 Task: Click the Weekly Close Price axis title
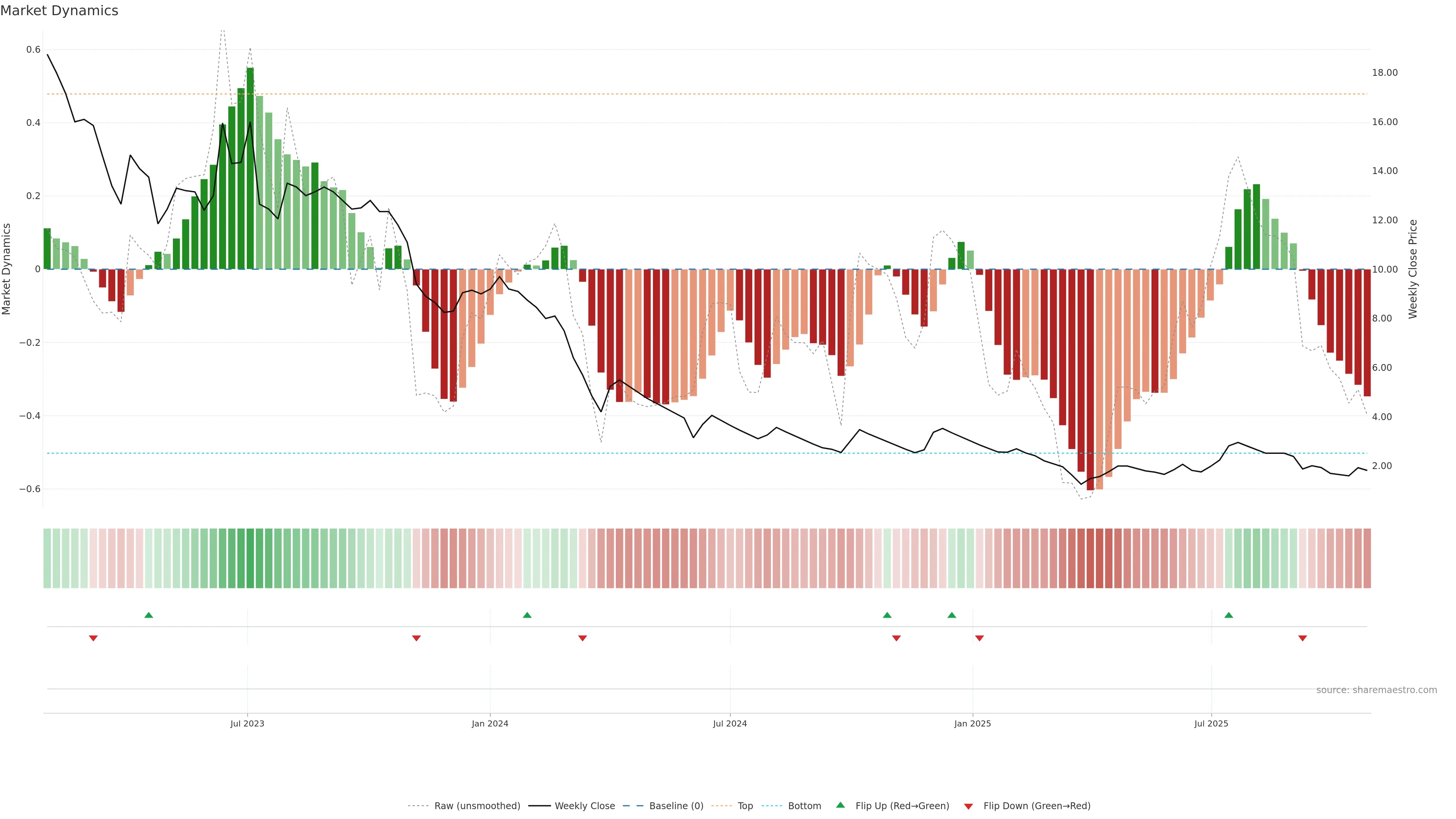click(1412, 269)
